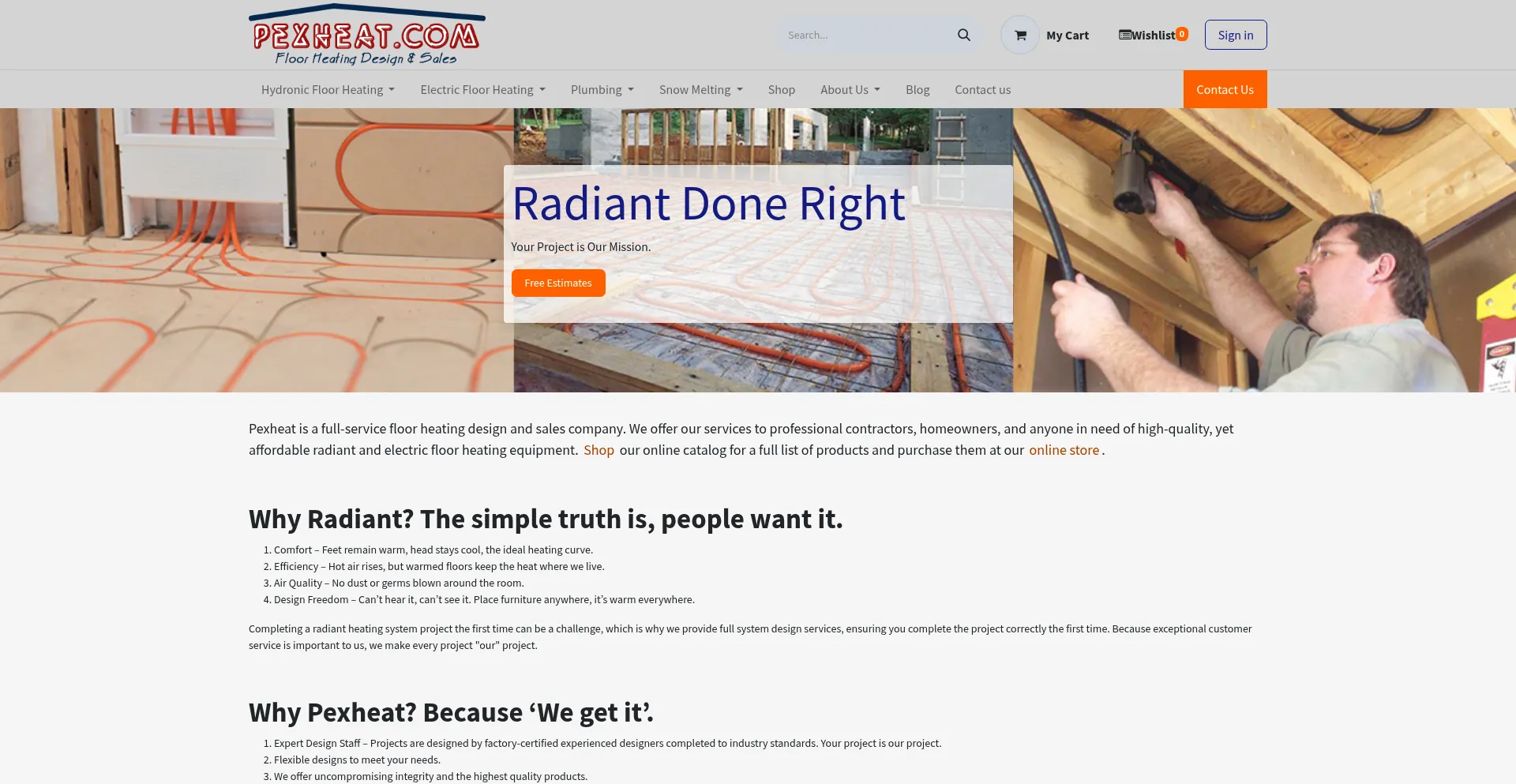Click the 'Air Quality – No dust' list item
This screenshot has height=784, width=1516.
(x=399, y=583)
